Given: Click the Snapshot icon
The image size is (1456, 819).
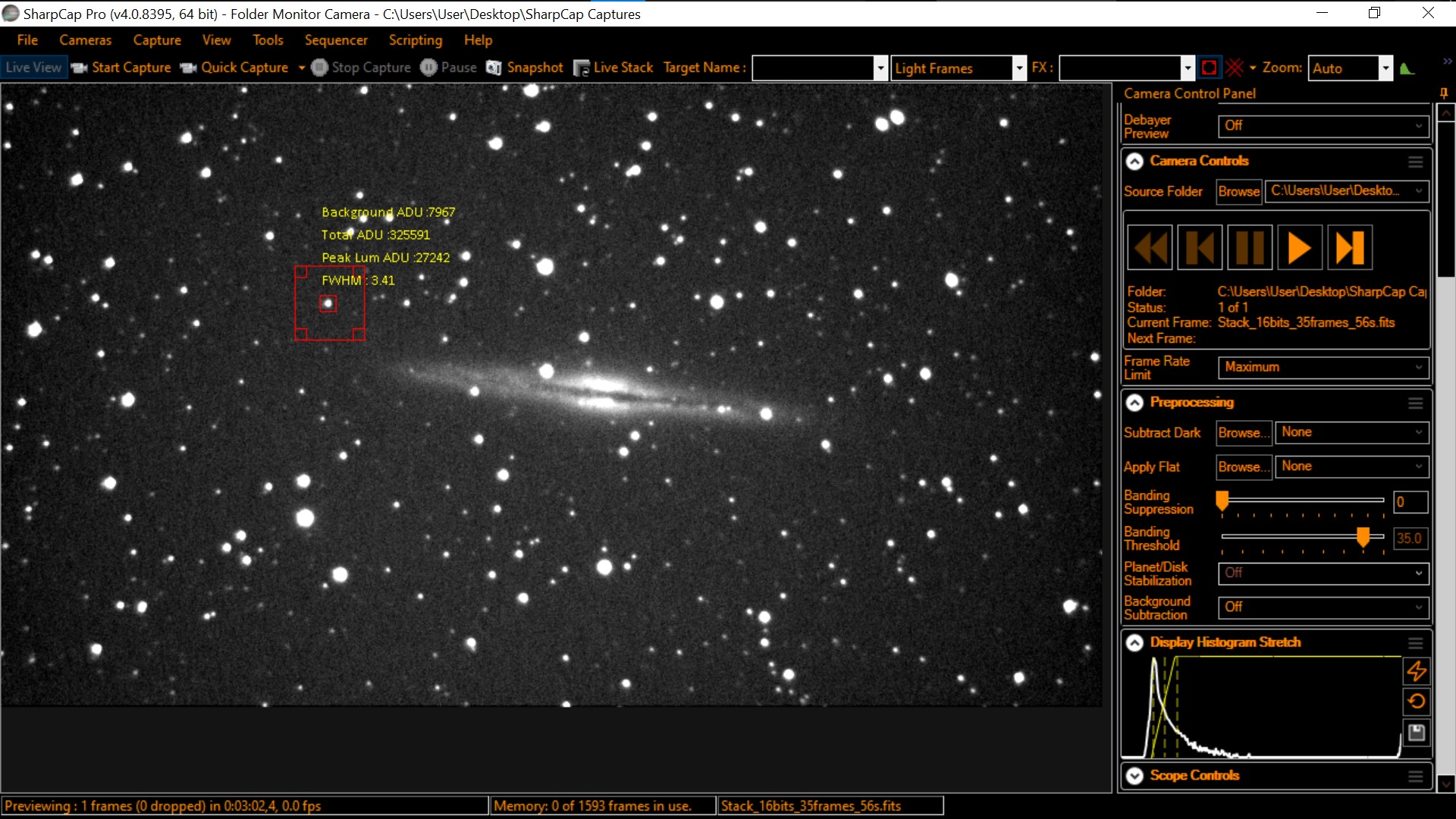Looking at the screenshot, I should 494,68.
